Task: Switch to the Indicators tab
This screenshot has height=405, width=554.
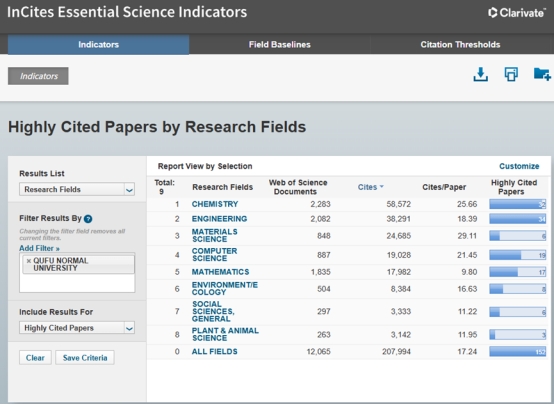Action: (98, 45)
